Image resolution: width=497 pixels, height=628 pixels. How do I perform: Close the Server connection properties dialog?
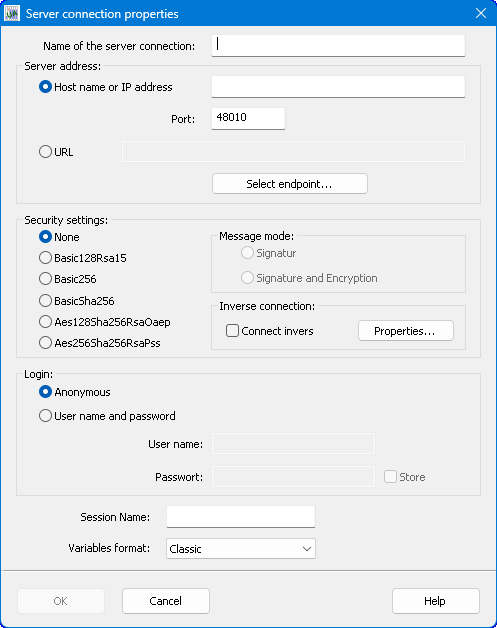click(x=481, y=13)
